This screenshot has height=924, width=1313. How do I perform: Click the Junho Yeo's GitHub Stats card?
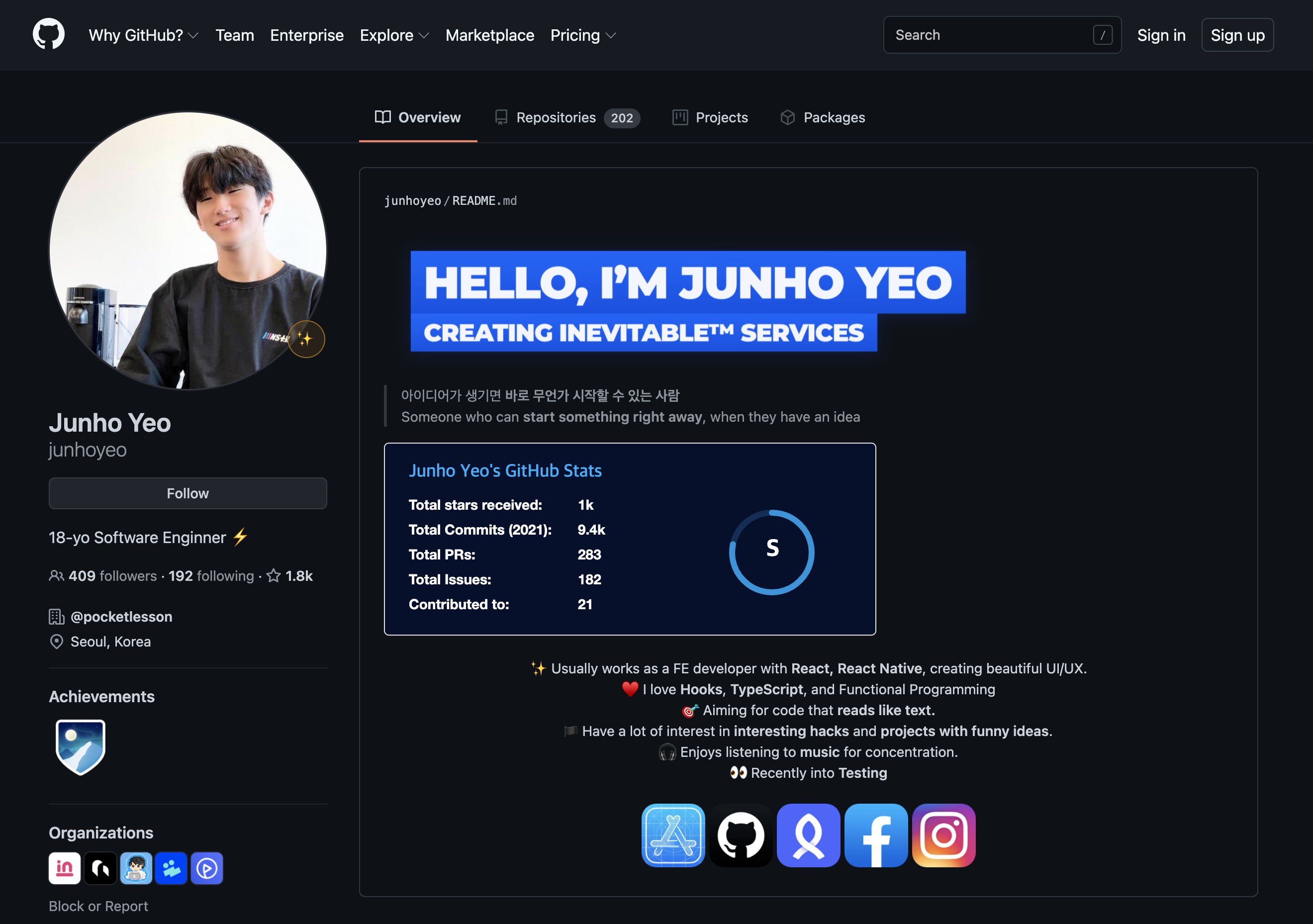tap(630, 539)
